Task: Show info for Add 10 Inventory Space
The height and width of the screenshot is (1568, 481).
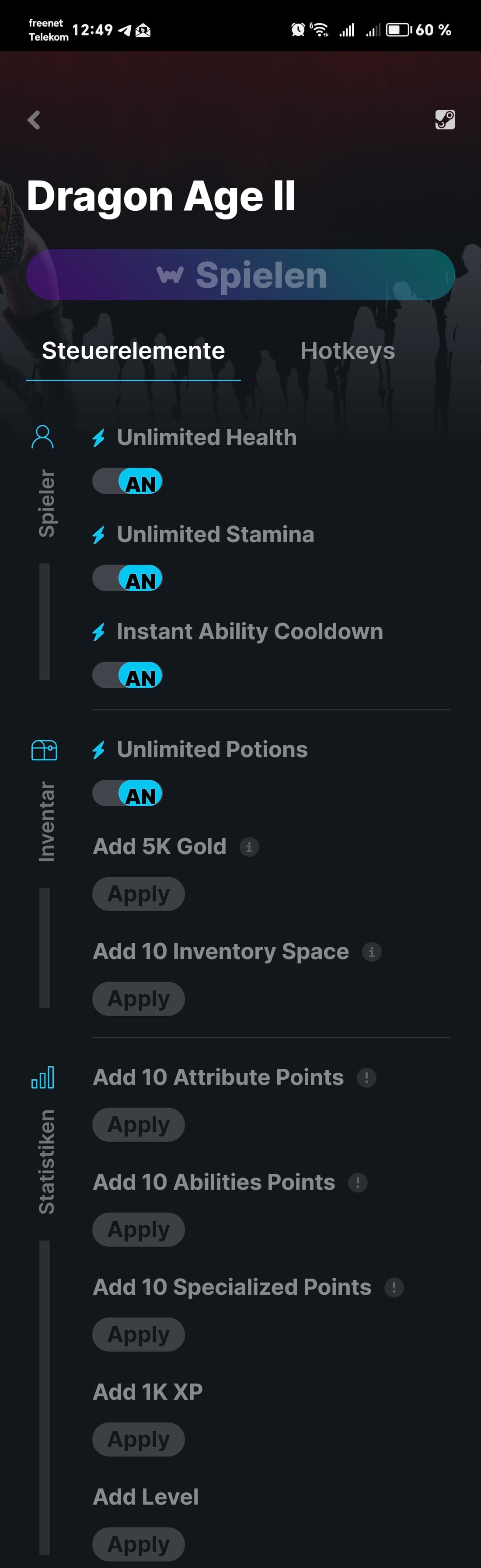Action: coord(371,951)
